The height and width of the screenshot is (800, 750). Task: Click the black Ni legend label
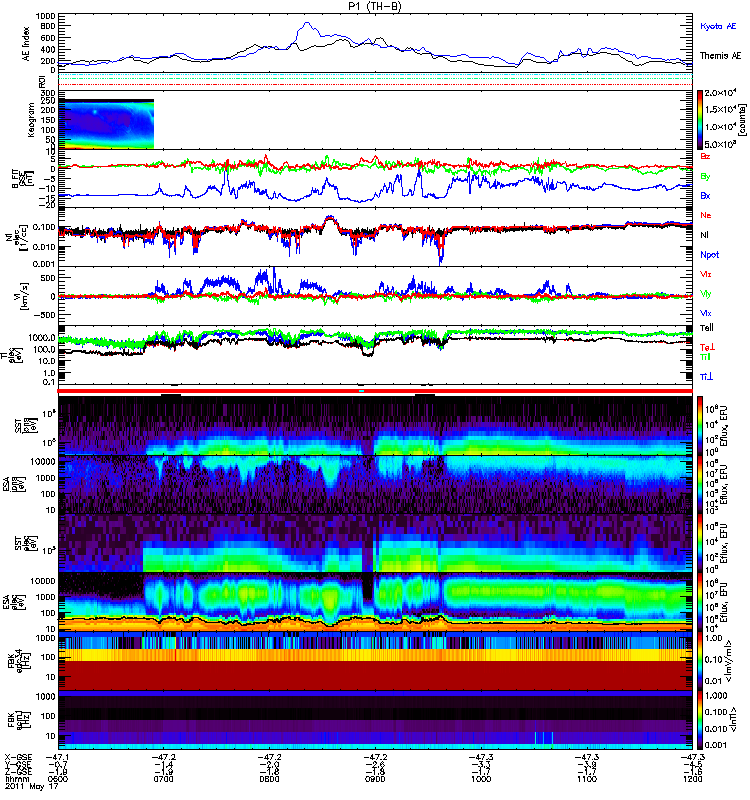[x=704, y=235]
